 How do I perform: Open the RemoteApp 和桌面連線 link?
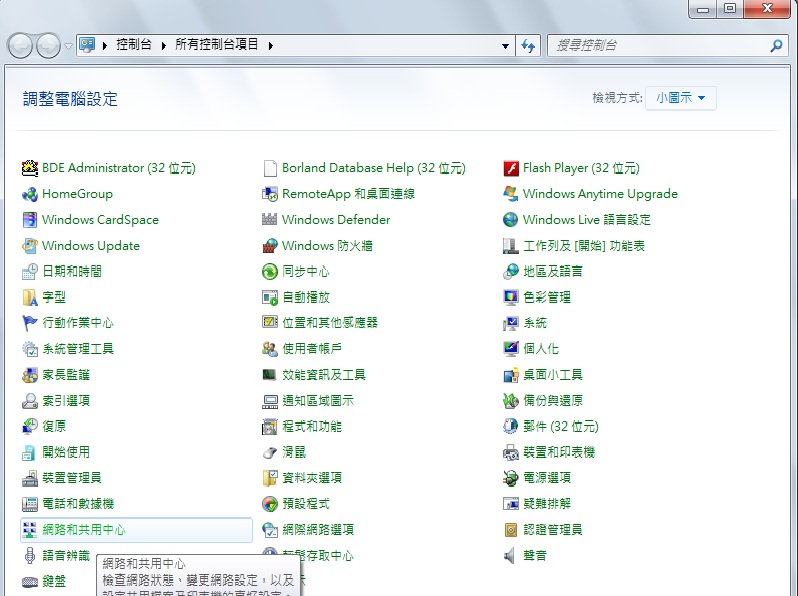(349, 194)
